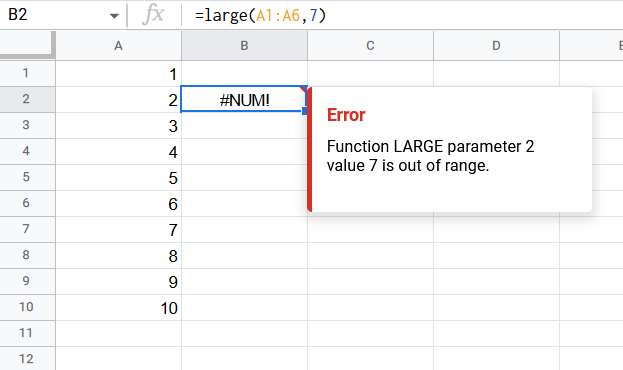Image resolution: width=623 pixels, height=370 pixels.
Task: Select column D header
Action: click(496, 46)
